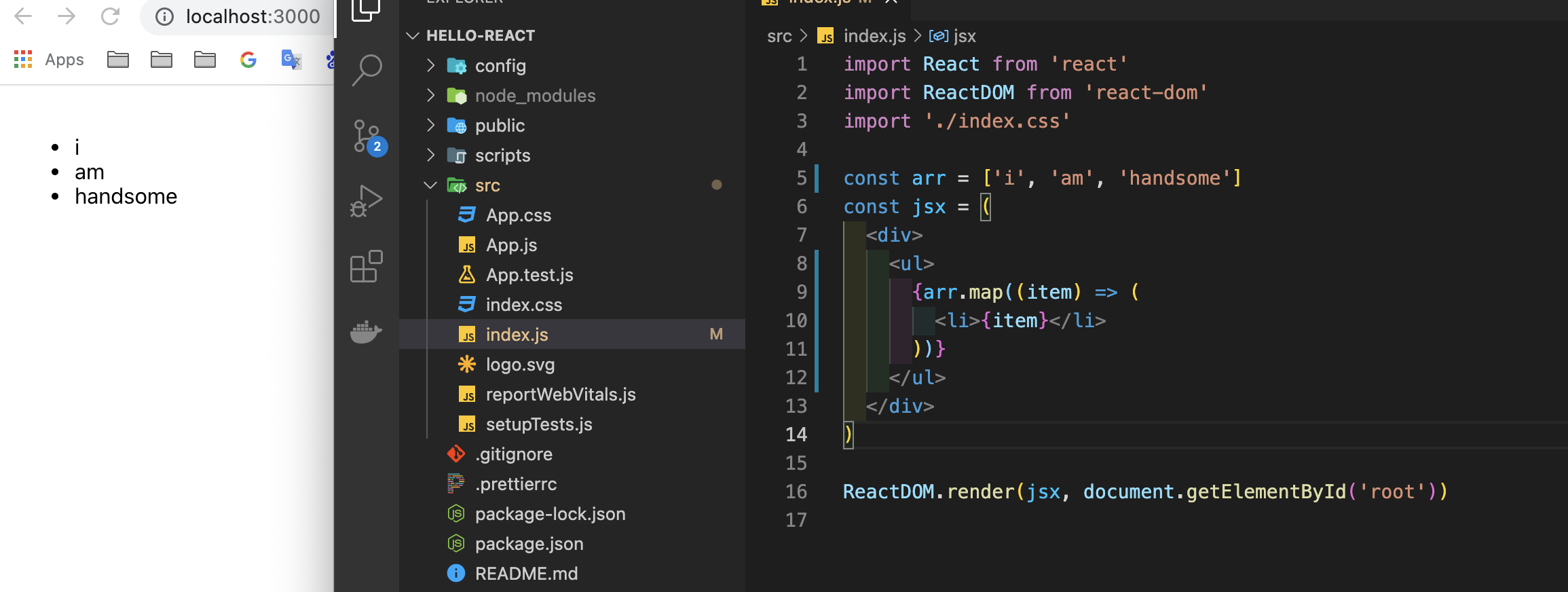Image resolution: width=1568 pixels, height=592 pixels.
Task: Click the browser back arrow
Action: (x=23, y=16)
